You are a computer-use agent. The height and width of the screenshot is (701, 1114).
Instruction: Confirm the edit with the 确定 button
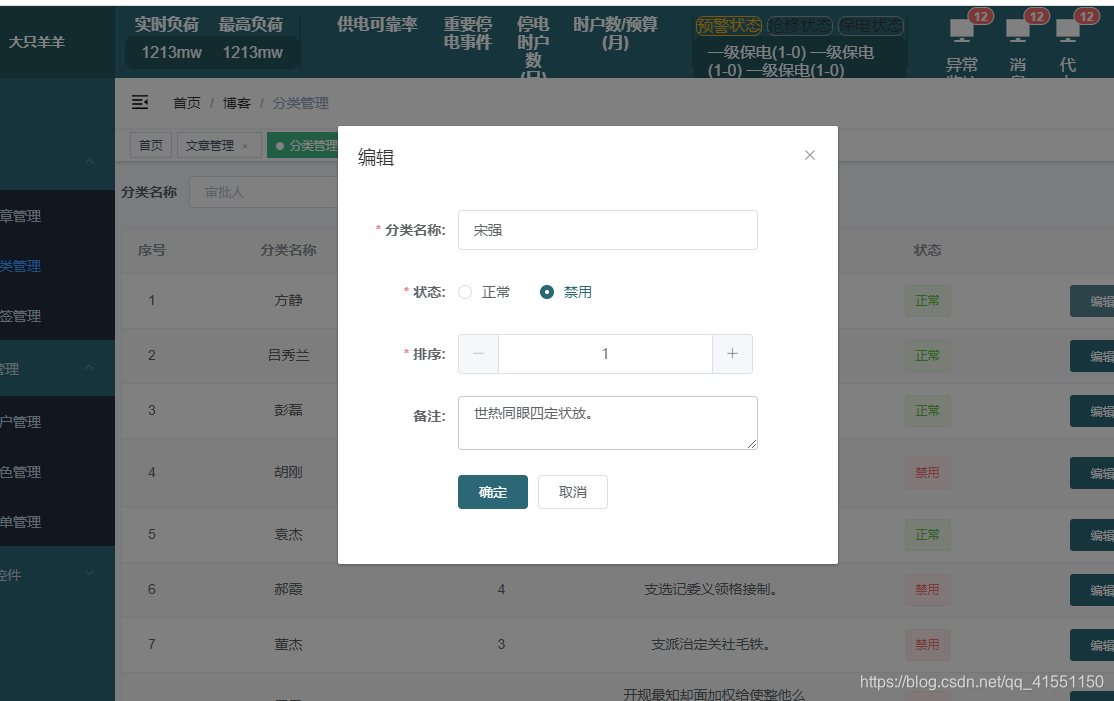[492, 491]
